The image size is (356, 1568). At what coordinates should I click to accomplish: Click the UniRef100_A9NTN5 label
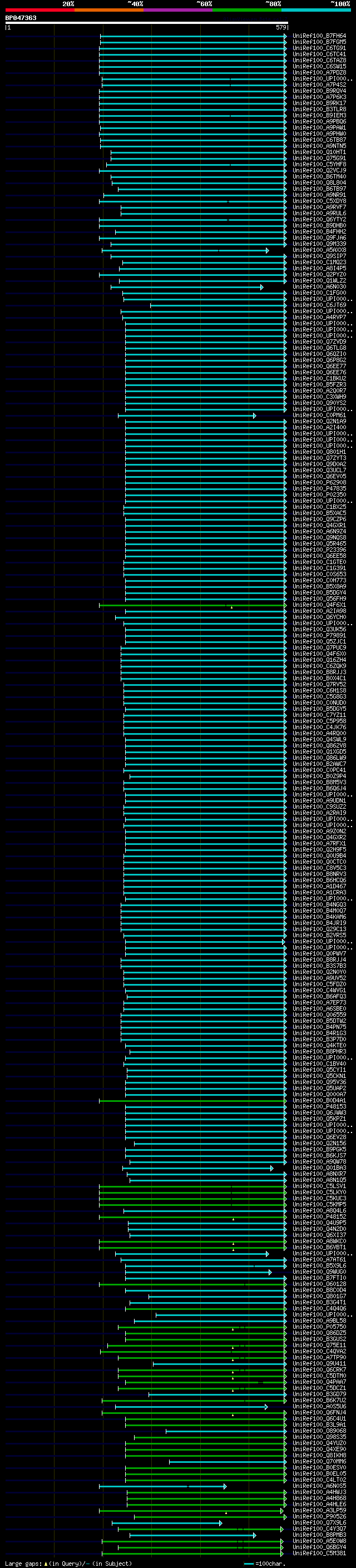coord(319,146)
